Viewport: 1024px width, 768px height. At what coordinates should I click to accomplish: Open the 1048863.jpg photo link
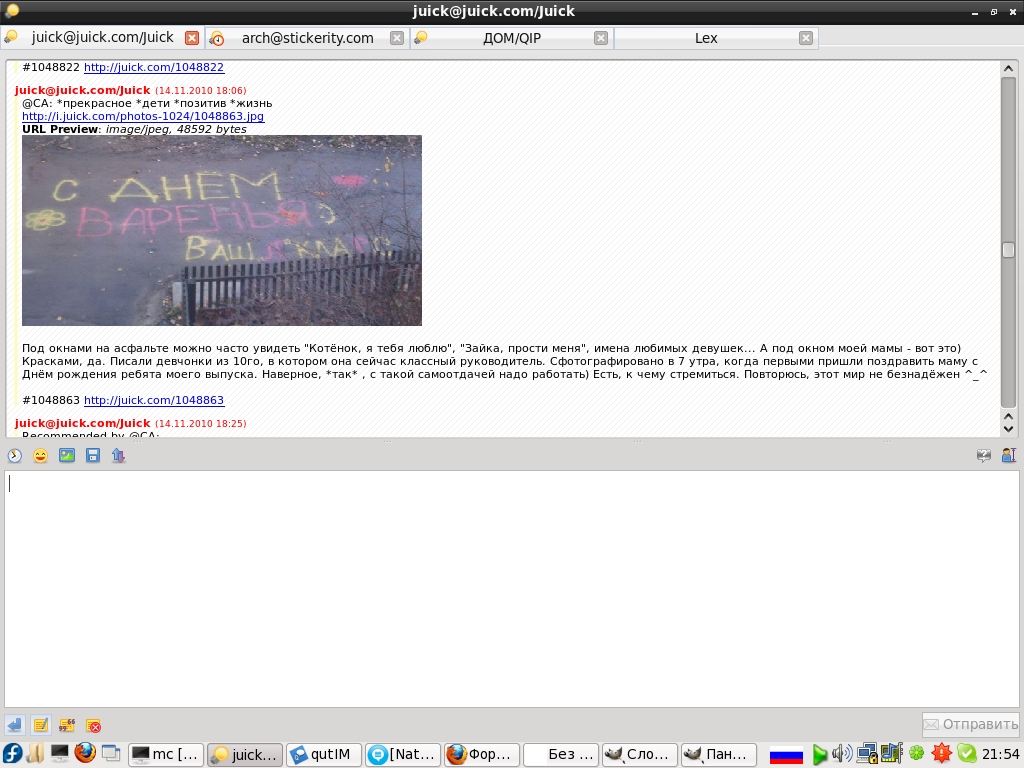coord(143,116)
